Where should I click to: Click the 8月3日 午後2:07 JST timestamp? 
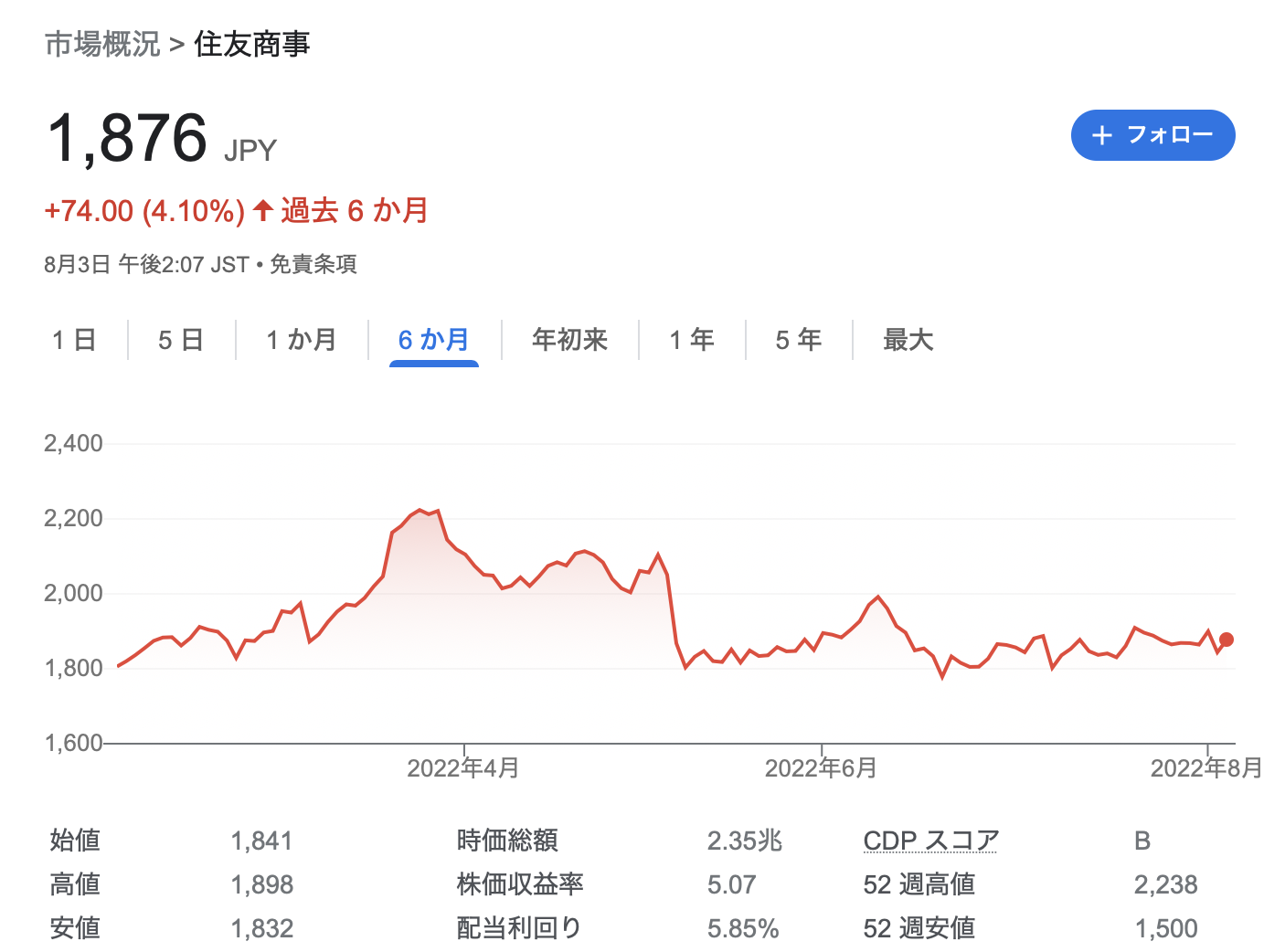tap(146, 265)
